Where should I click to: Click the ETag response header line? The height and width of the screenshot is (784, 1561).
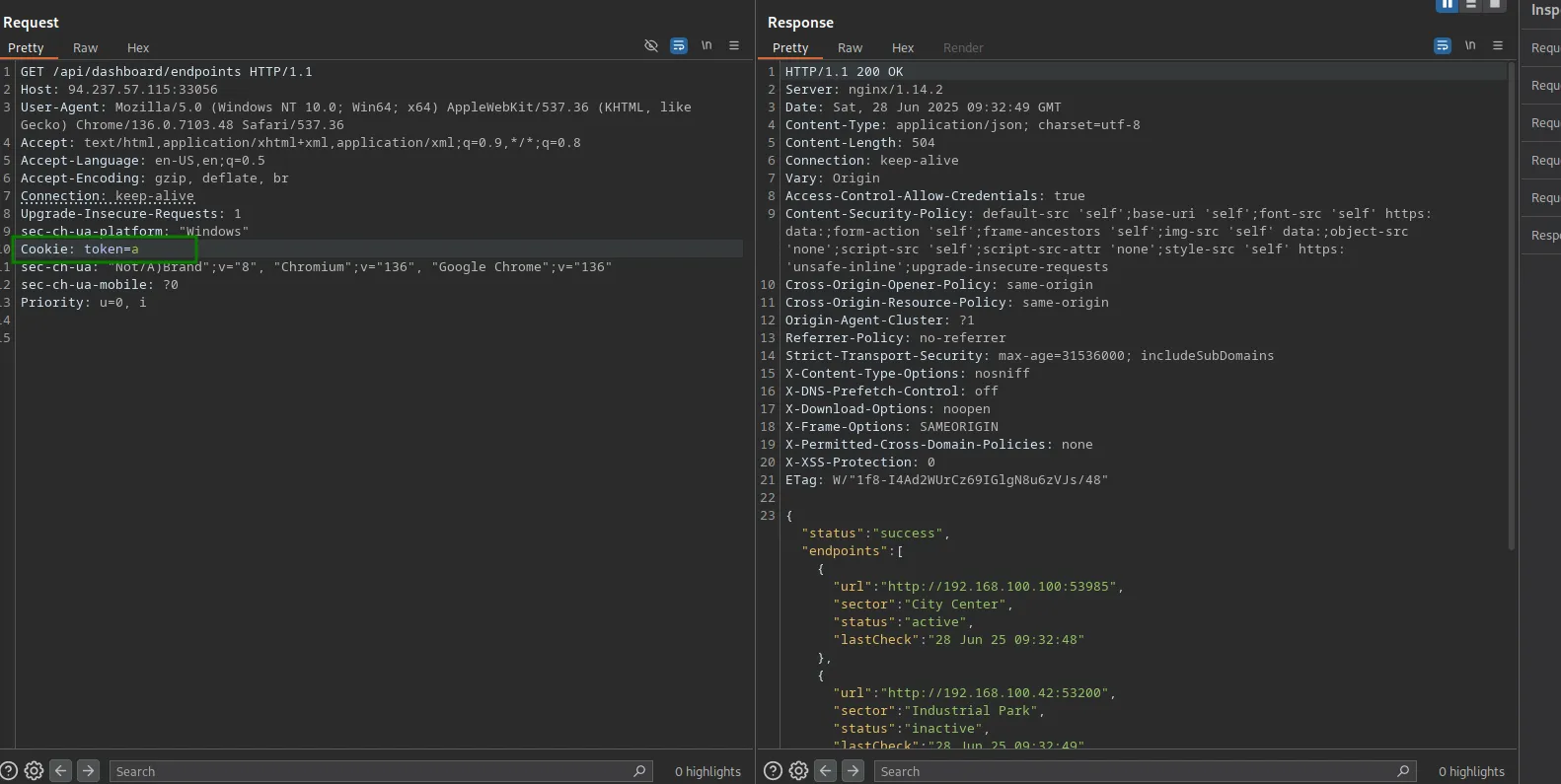(x=946, y=480)
